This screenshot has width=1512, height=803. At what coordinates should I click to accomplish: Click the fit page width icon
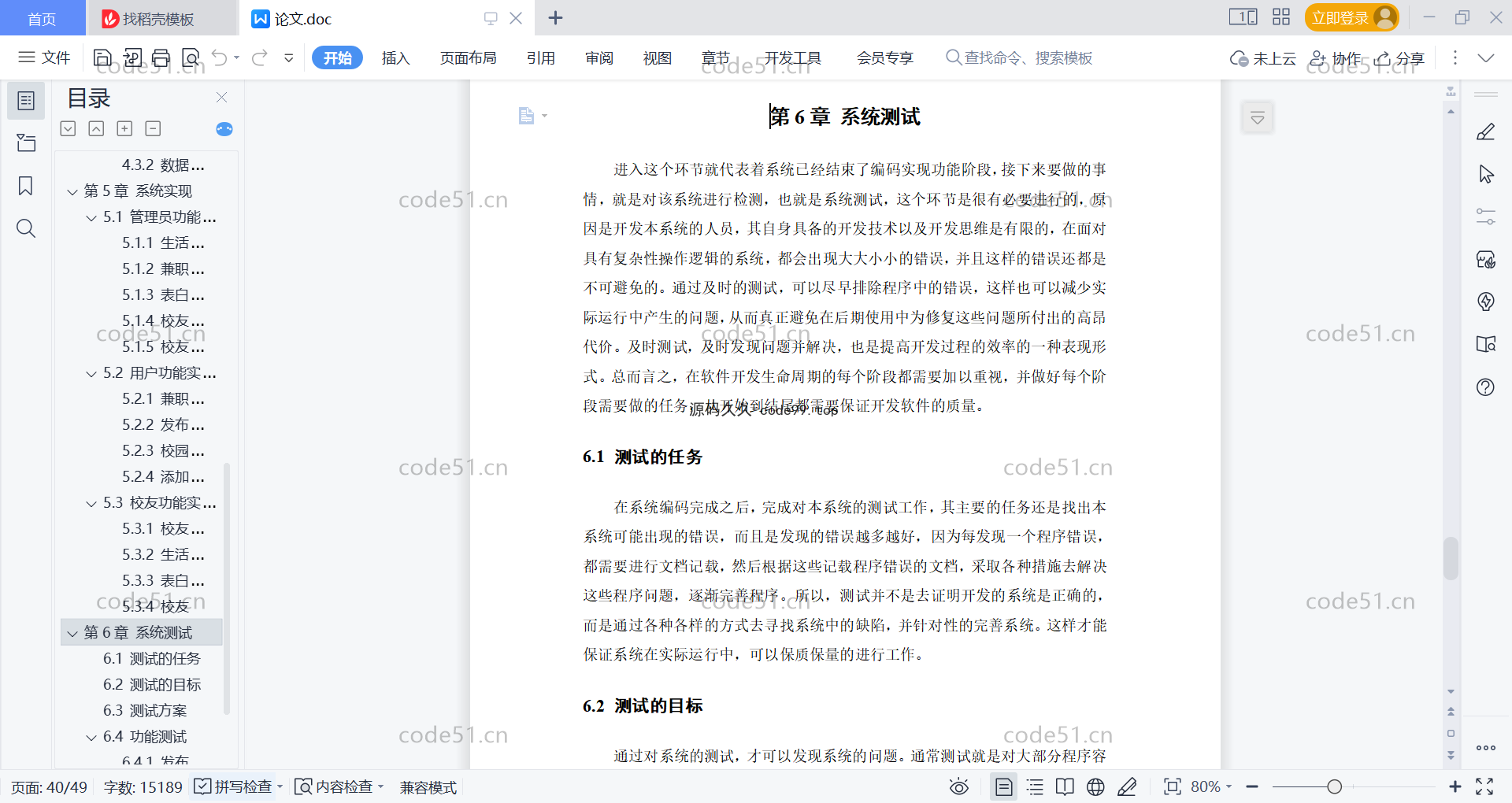pos(1173,786)
